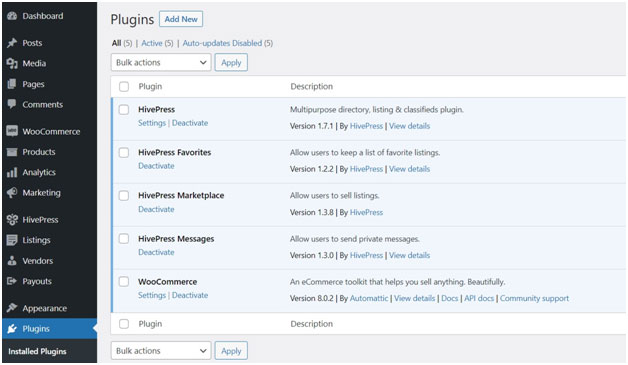Click the Add New button
This screenshot has height=365, width=628.
click(181, 19)
